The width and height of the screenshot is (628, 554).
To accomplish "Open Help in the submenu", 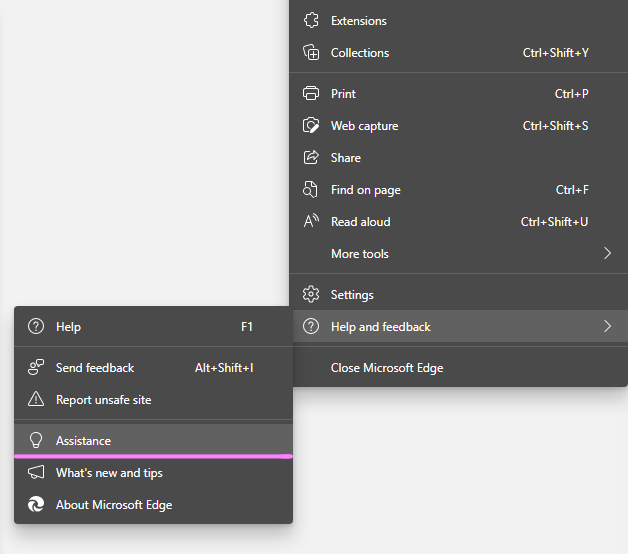I will pos(153,326).
